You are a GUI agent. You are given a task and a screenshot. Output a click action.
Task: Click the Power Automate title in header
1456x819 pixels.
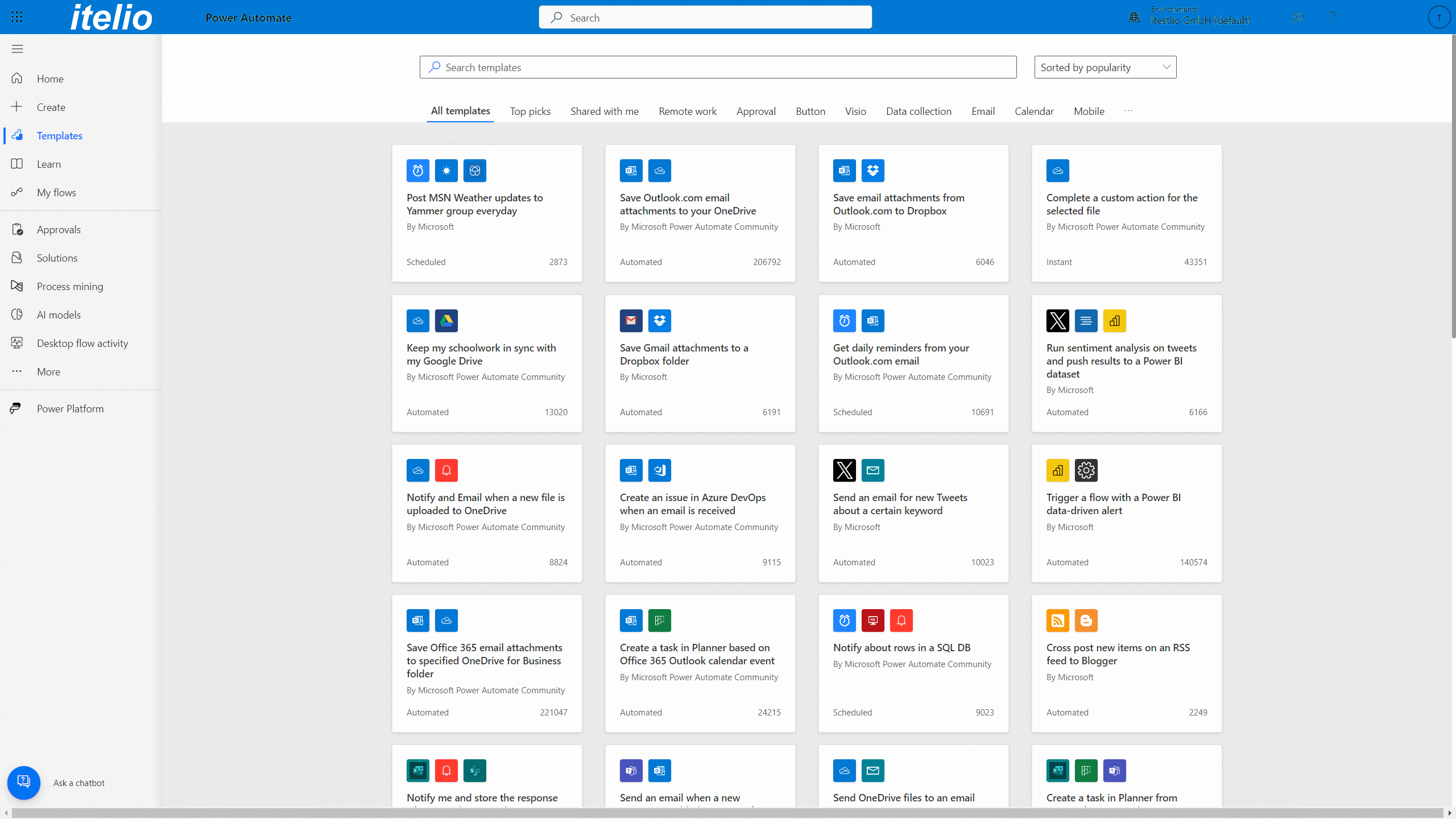249,18
